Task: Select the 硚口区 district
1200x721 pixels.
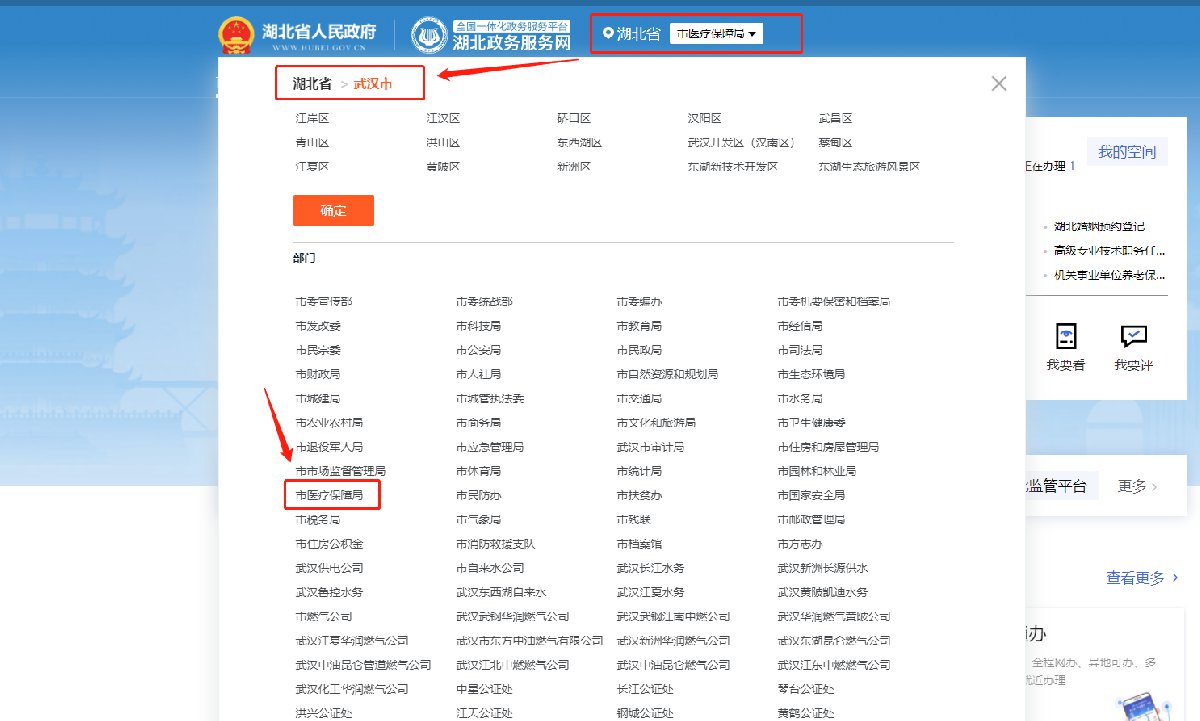Action: (x=574, y=118)
